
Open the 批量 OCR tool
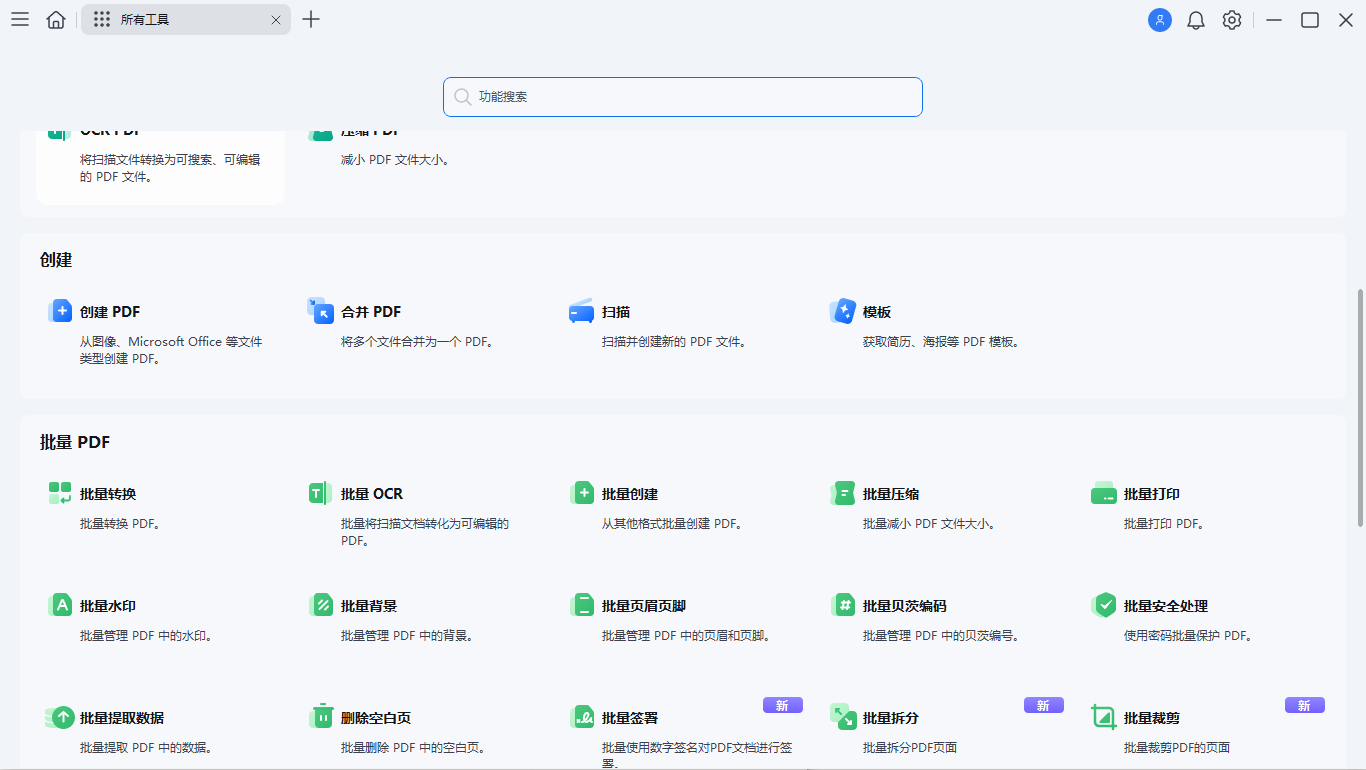[x=372, y=493]
